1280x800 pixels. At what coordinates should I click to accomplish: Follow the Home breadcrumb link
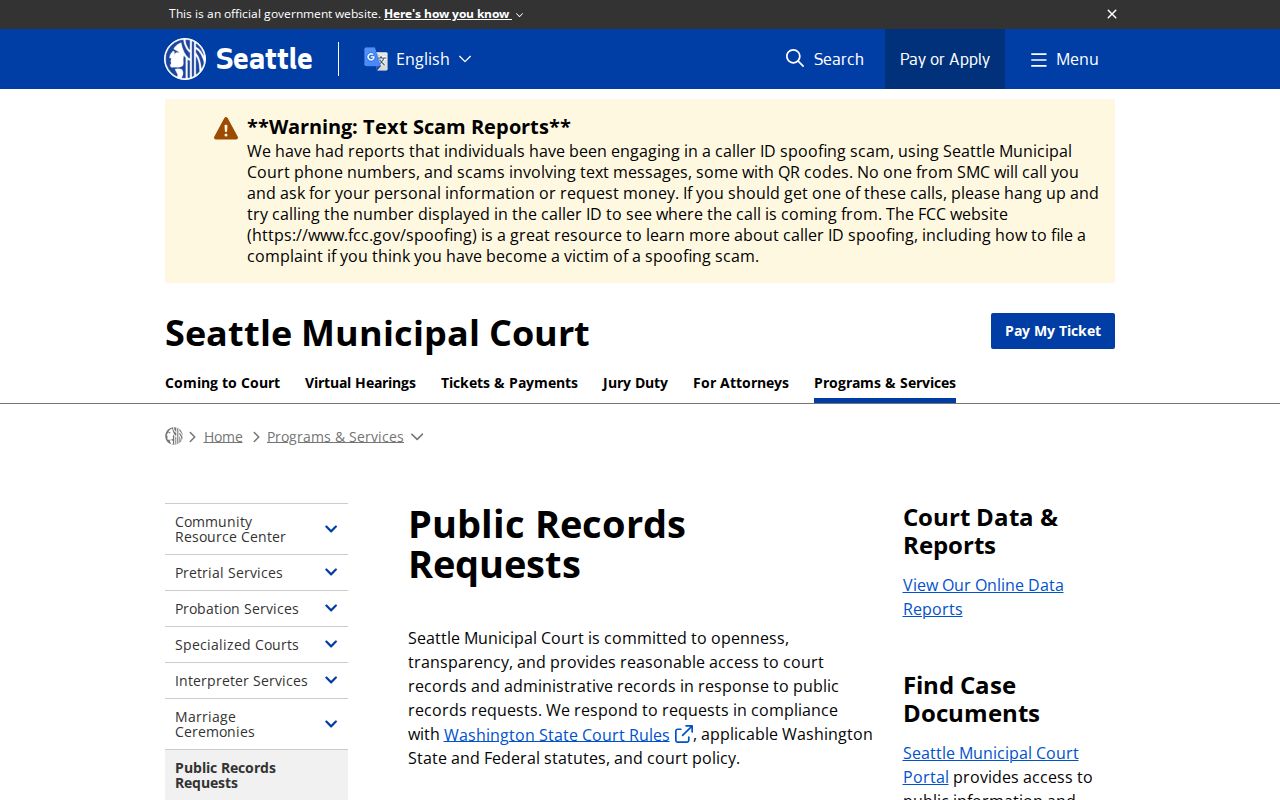point(223,437)
